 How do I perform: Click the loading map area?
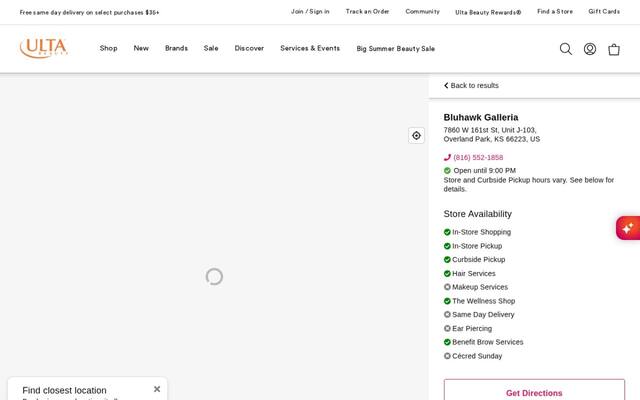[x=214, y=237]
